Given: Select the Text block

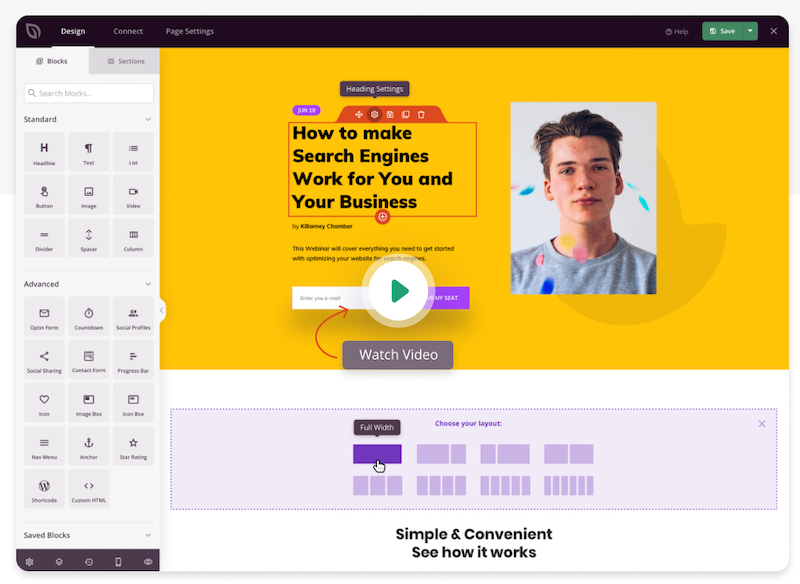Looking at the screenshot, I should [x=89, y=151].
